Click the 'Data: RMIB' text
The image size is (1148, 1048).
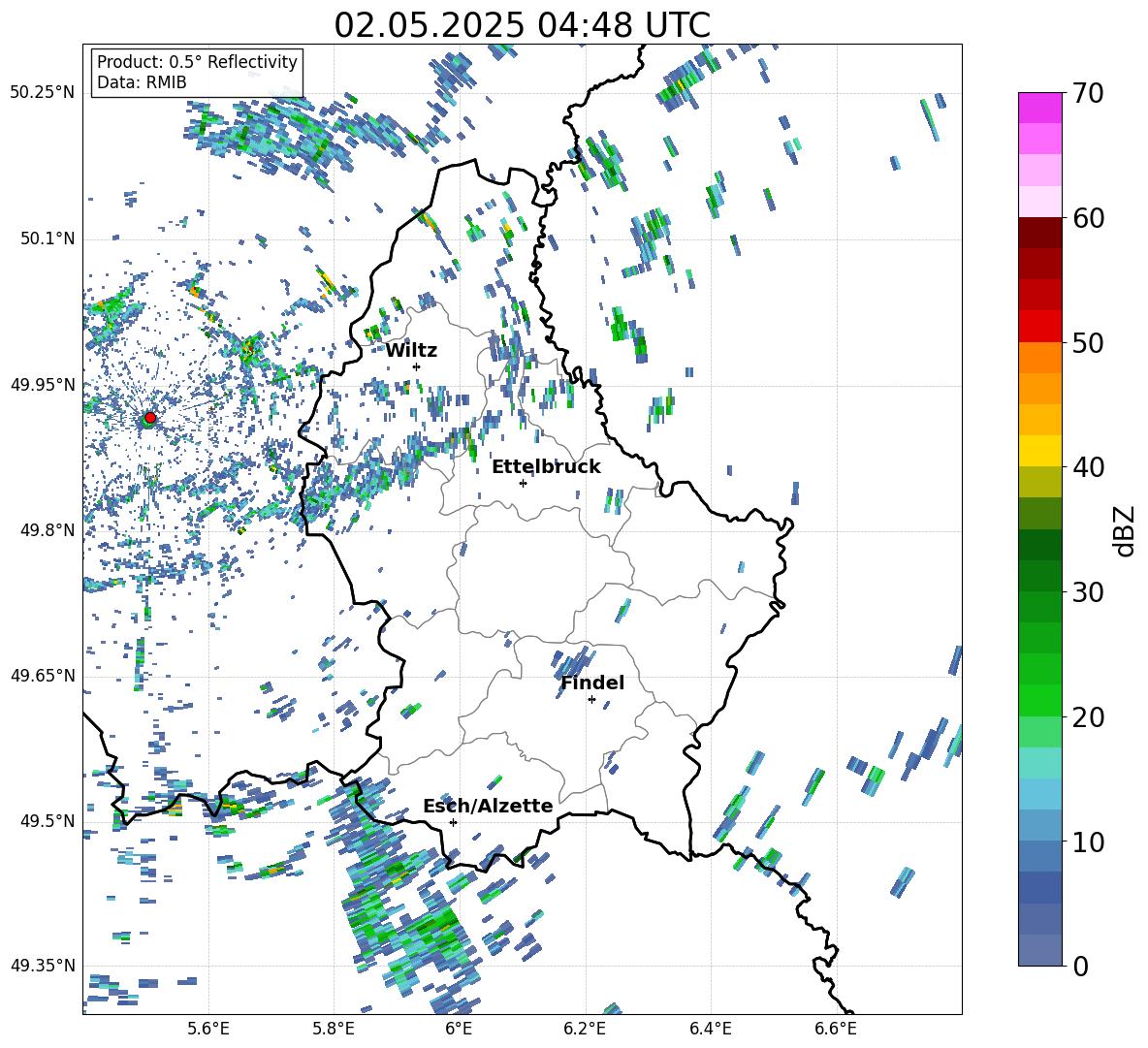(142, 82)
